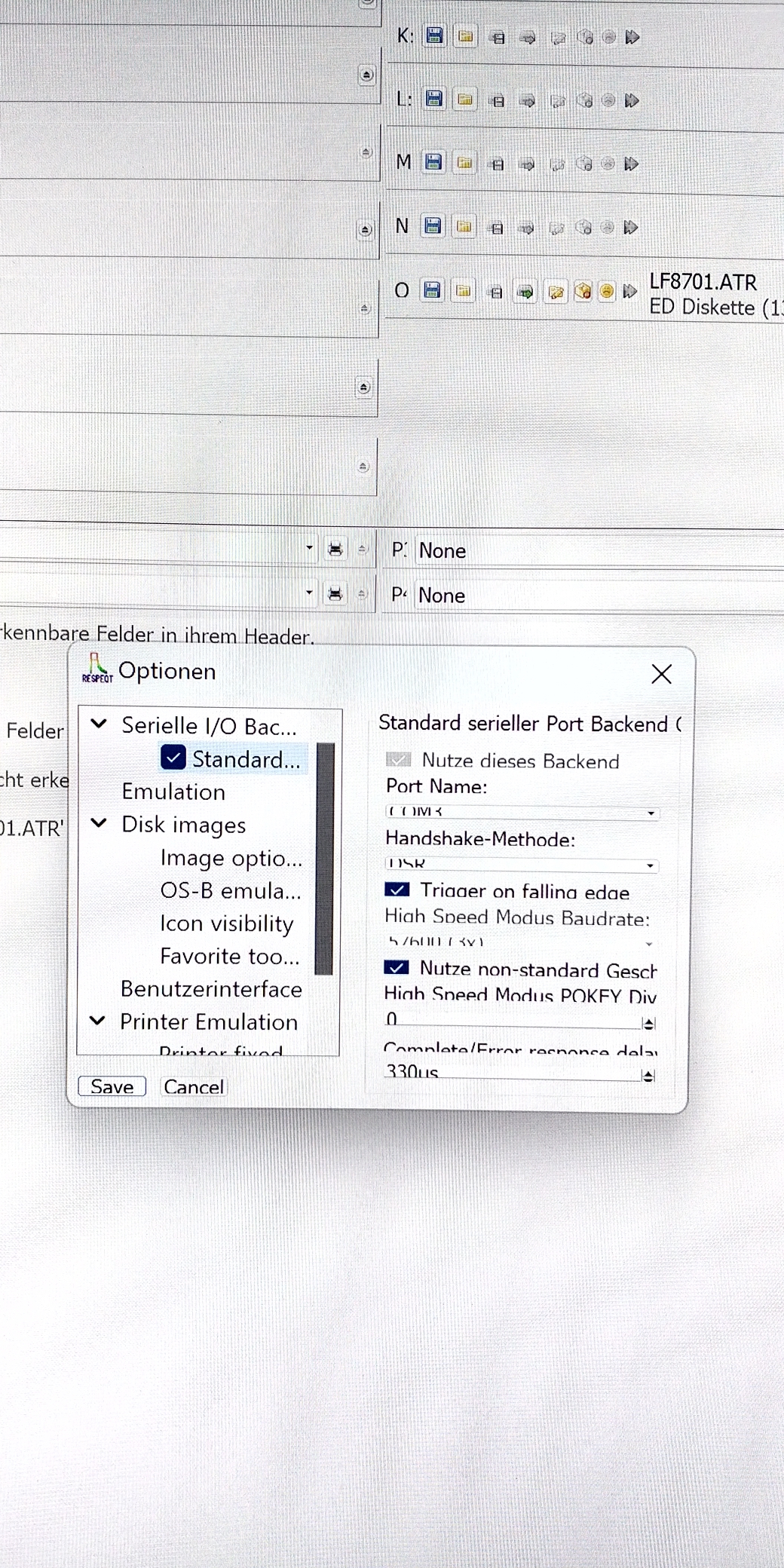The image size is (784, 1568).
Task: Open the Handshake-Methode dropdown
Action: (x=650, y=865)
